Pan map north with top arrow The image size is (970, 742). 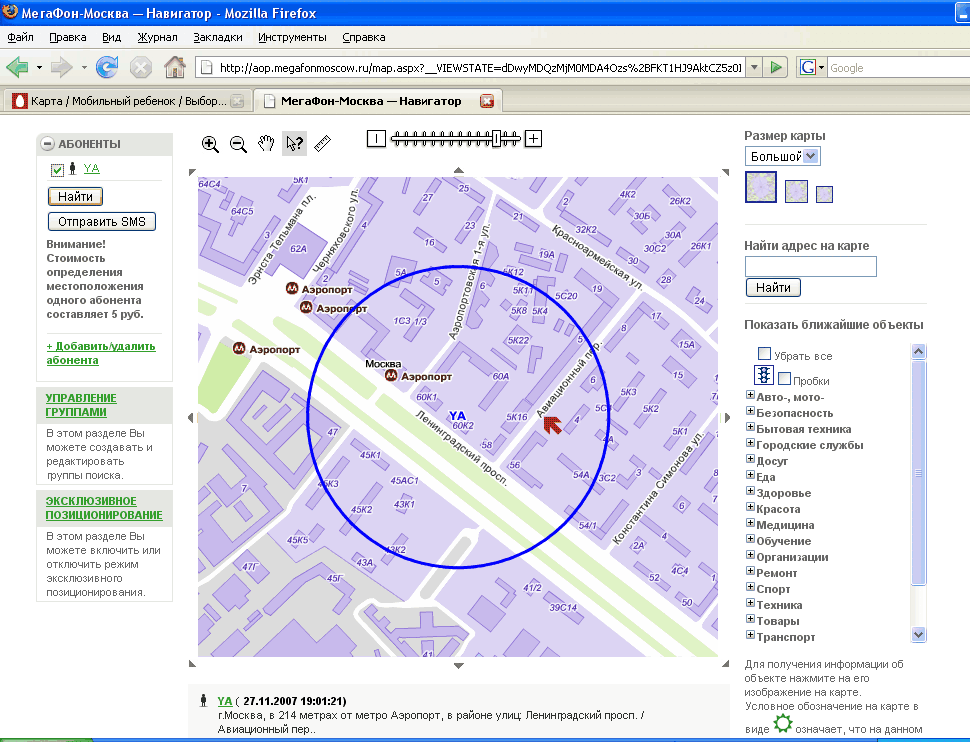(458, 170)
